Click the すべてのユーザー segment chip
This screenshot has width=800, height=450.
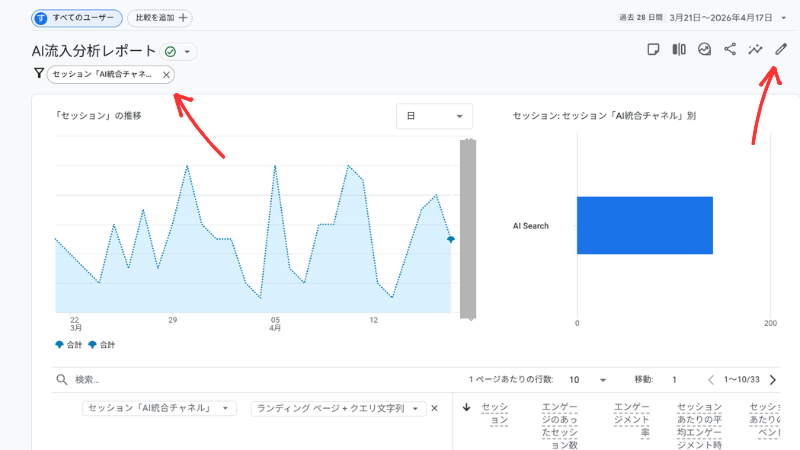tap(77, 18)
